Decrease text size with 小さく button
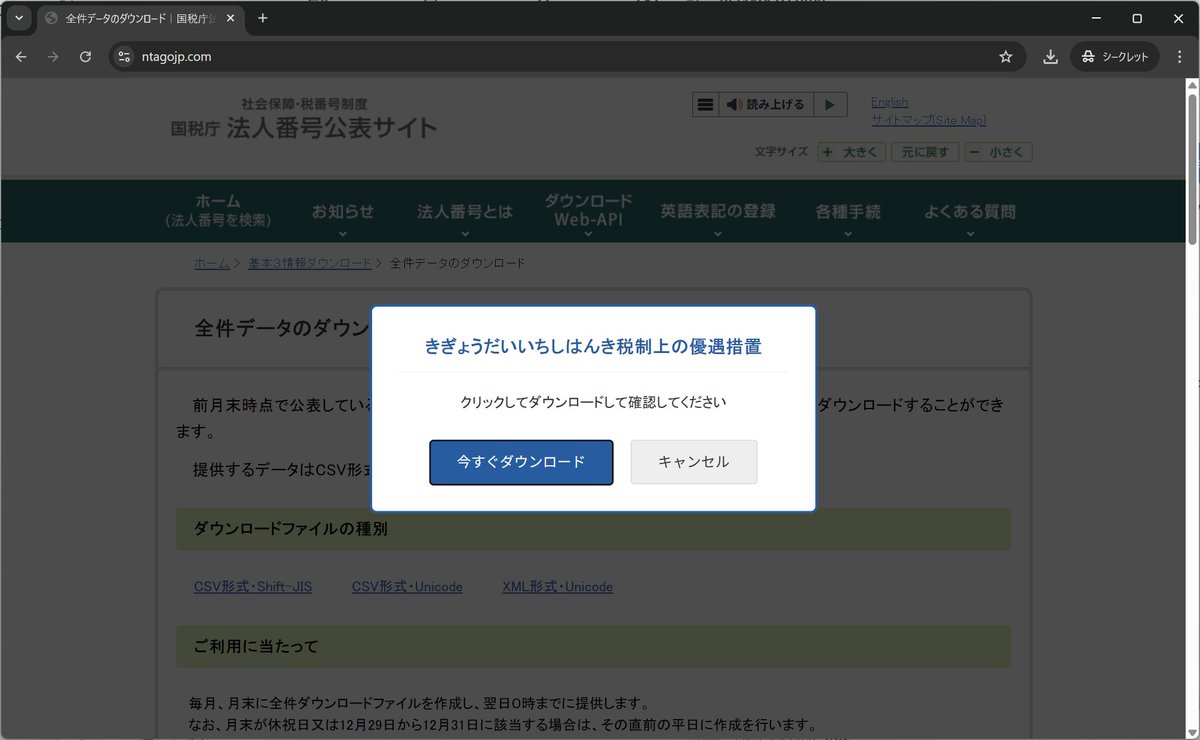 click(x=998, y=152)
